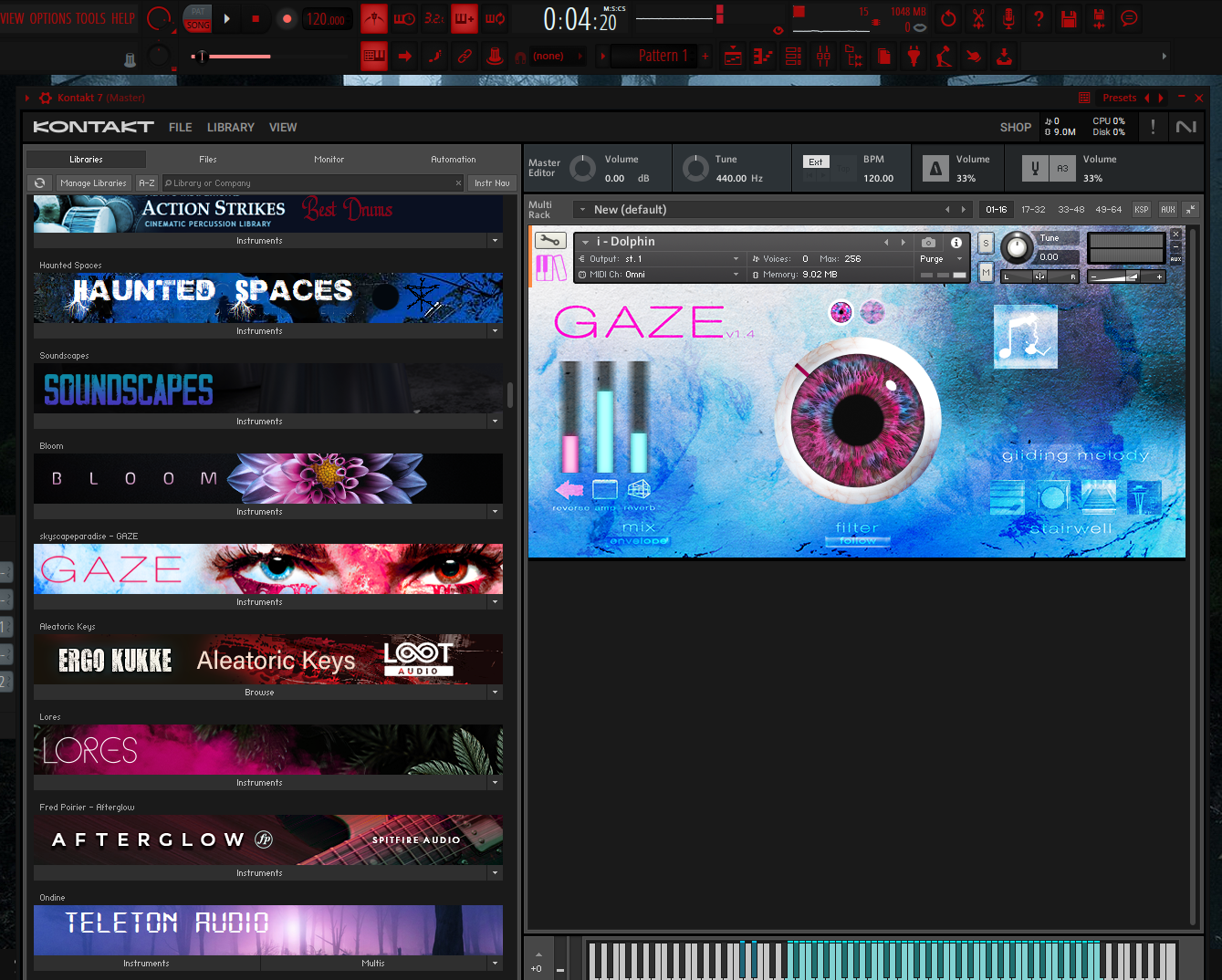Expand the dropdown arrow under Soundscapes library
1222x980 pixels.
point(496,422)
